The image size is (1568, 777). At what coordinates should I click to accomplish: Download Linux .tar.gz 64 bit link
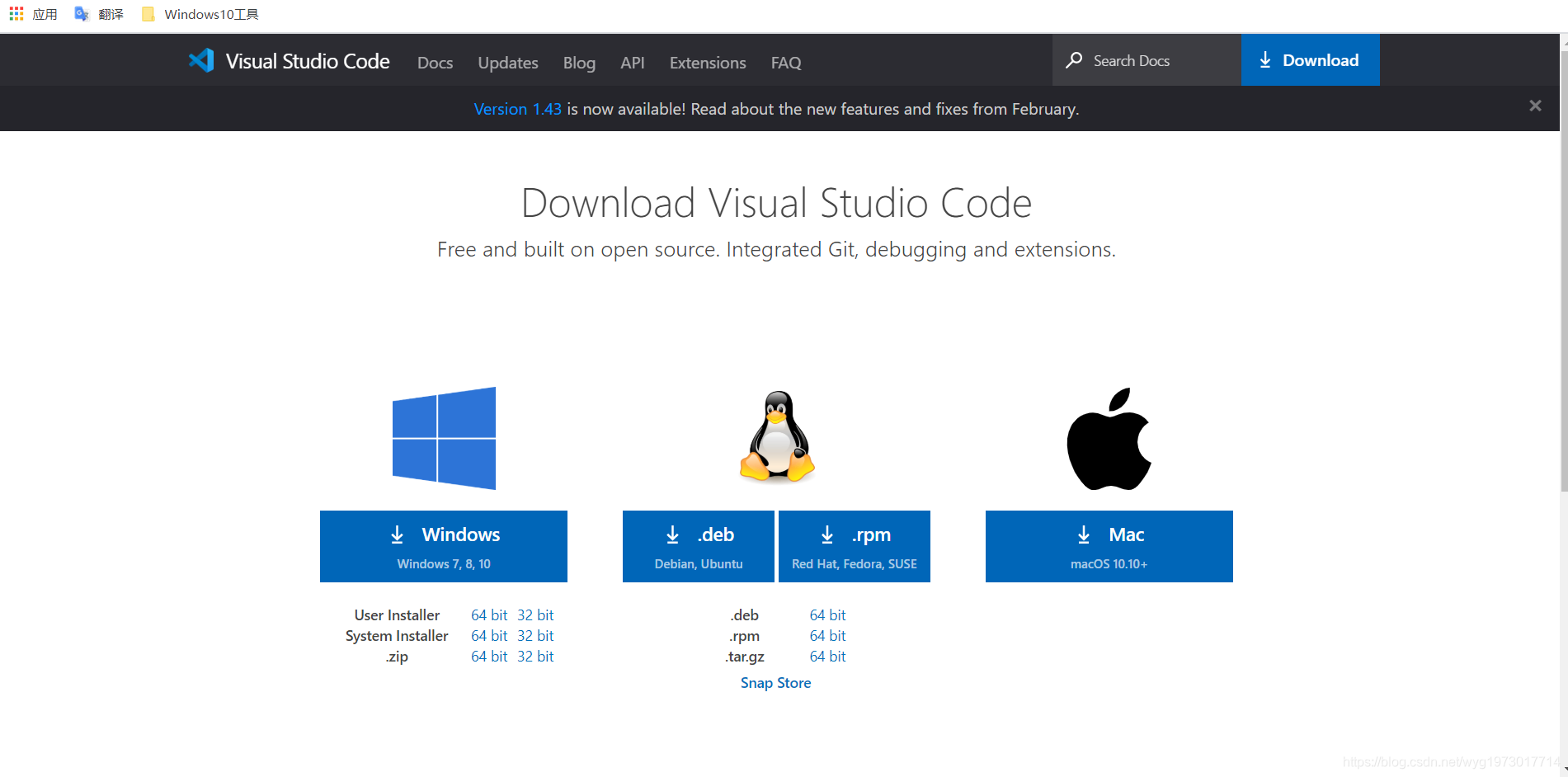[827, 657]
